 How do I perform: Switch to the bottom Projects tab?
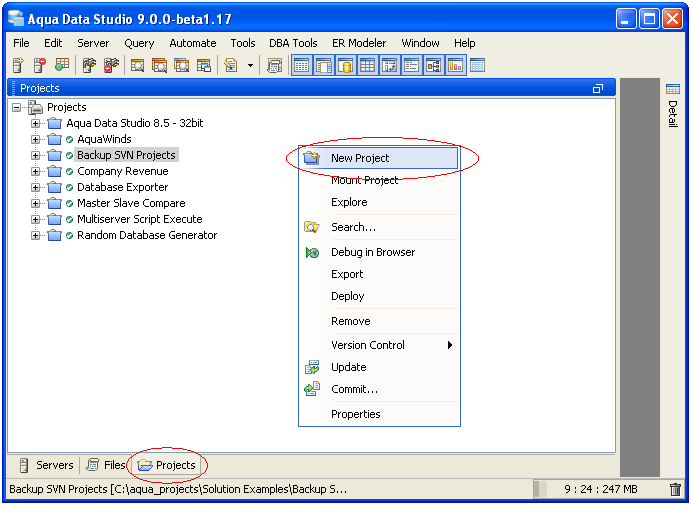[x=166, y=465]
